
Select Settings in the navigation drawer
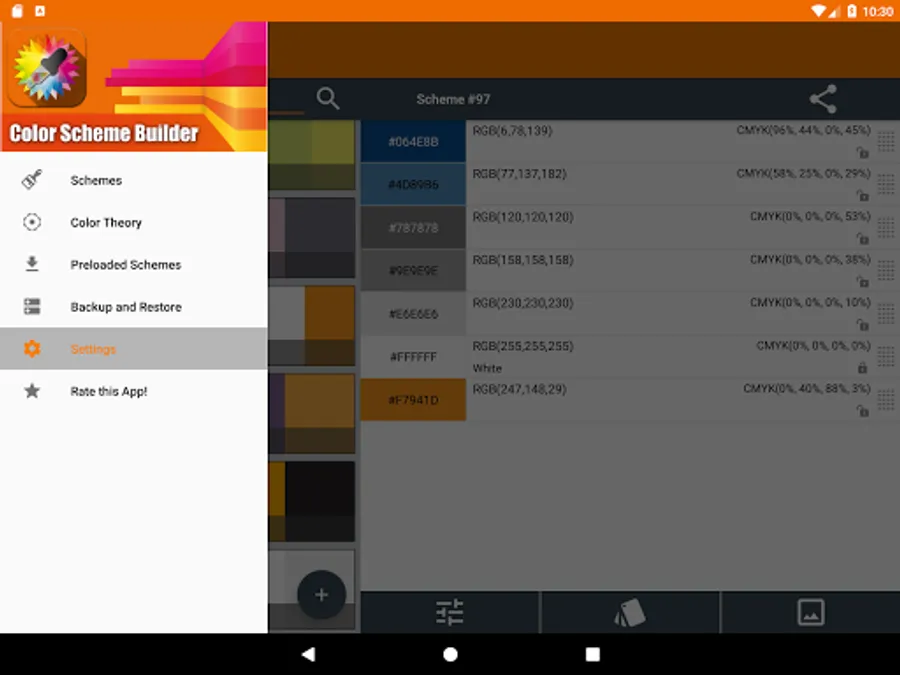click(95, 349)
